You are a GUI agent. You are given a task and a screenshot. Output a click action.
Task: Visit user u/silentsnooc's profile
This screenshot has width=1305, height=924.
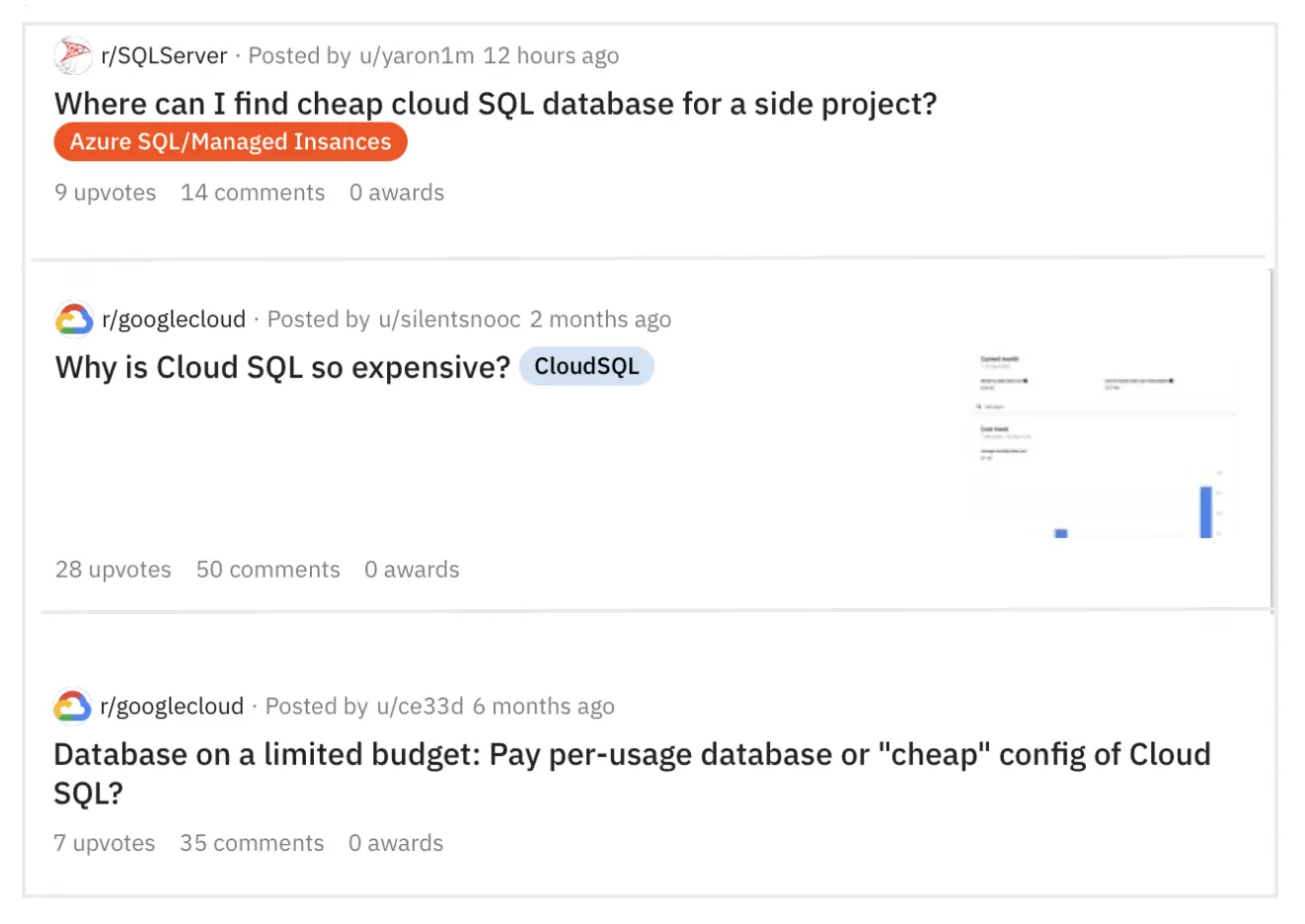tap(449, 319)
